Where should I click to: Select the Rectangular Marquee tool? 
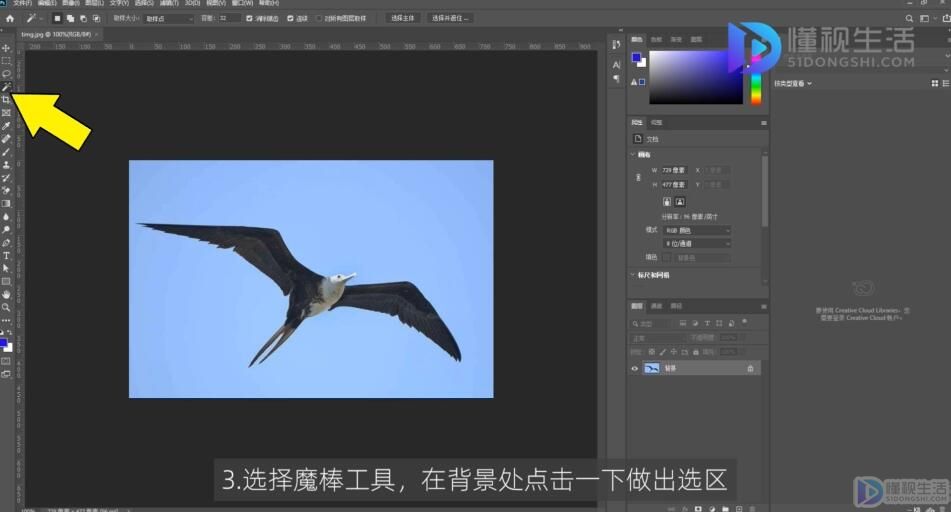click(6, 61)
